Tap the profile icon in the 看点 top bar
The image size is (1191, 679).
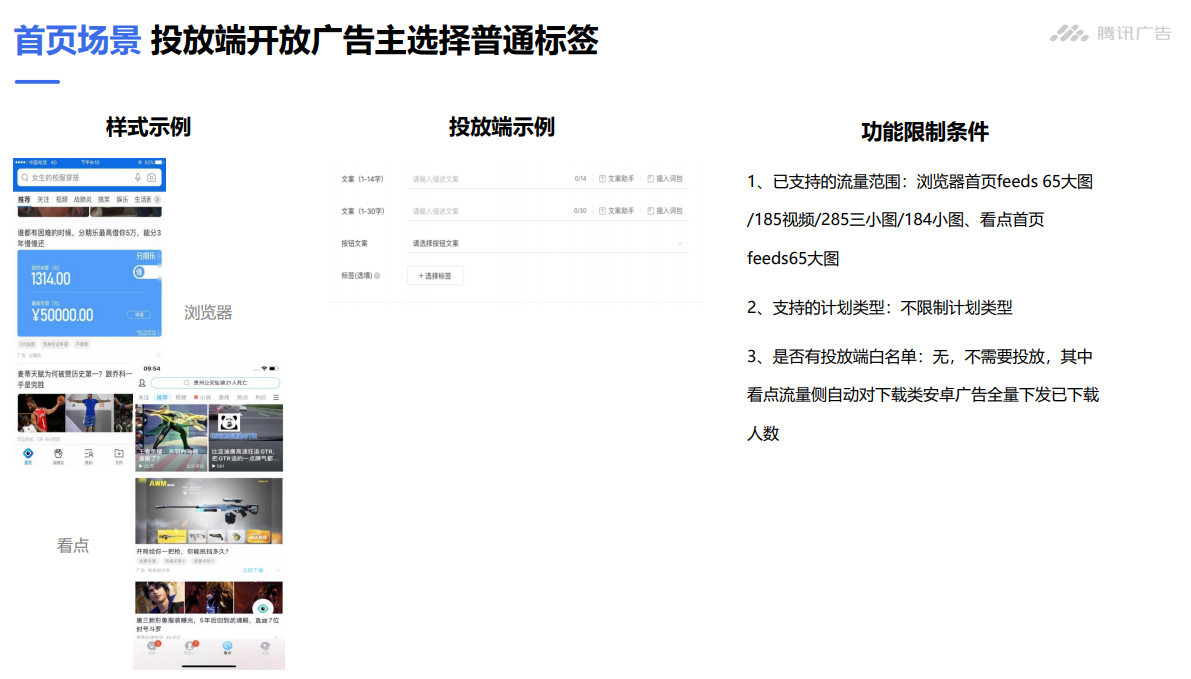tap(142, 382)
